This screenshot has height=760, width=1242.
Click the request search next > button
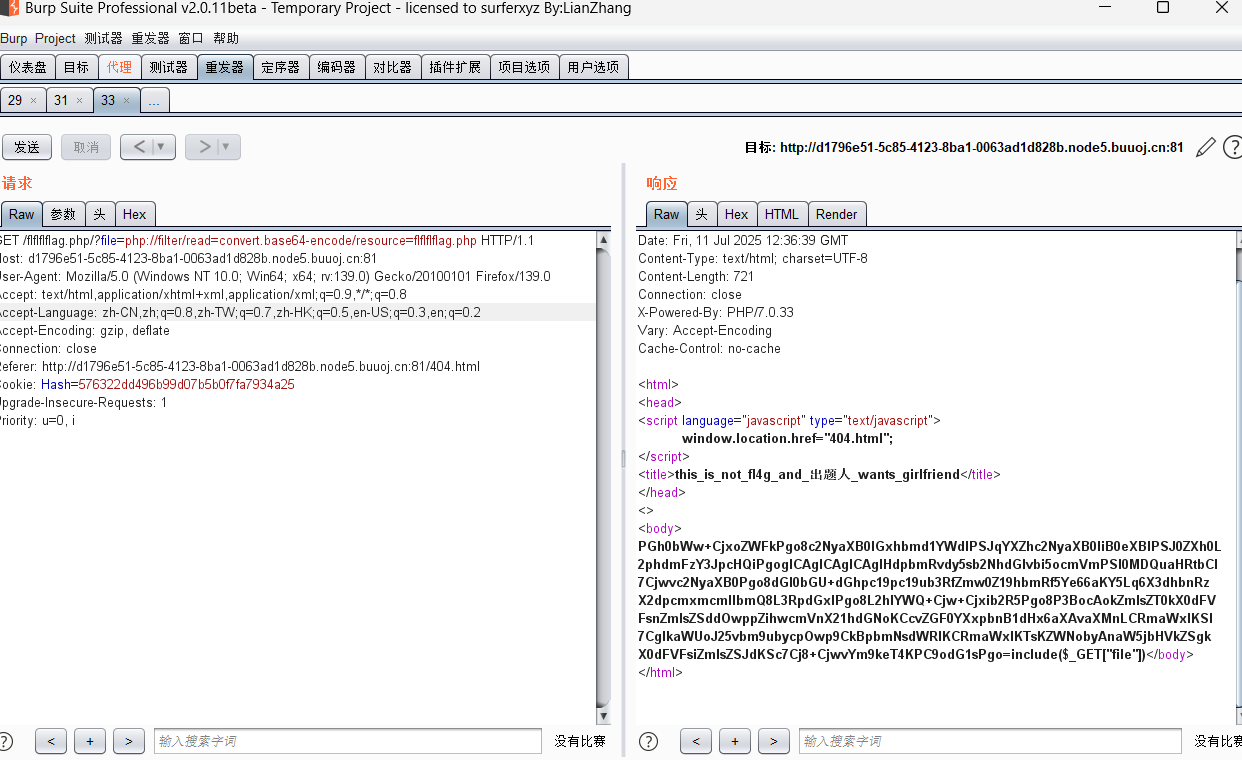(x=128, y=741)
